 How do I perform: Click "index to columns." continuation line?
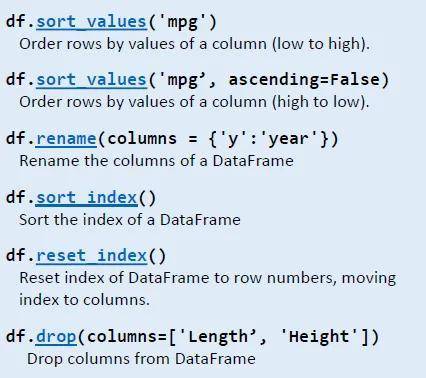pyautogui.click(x=84, y=300)
